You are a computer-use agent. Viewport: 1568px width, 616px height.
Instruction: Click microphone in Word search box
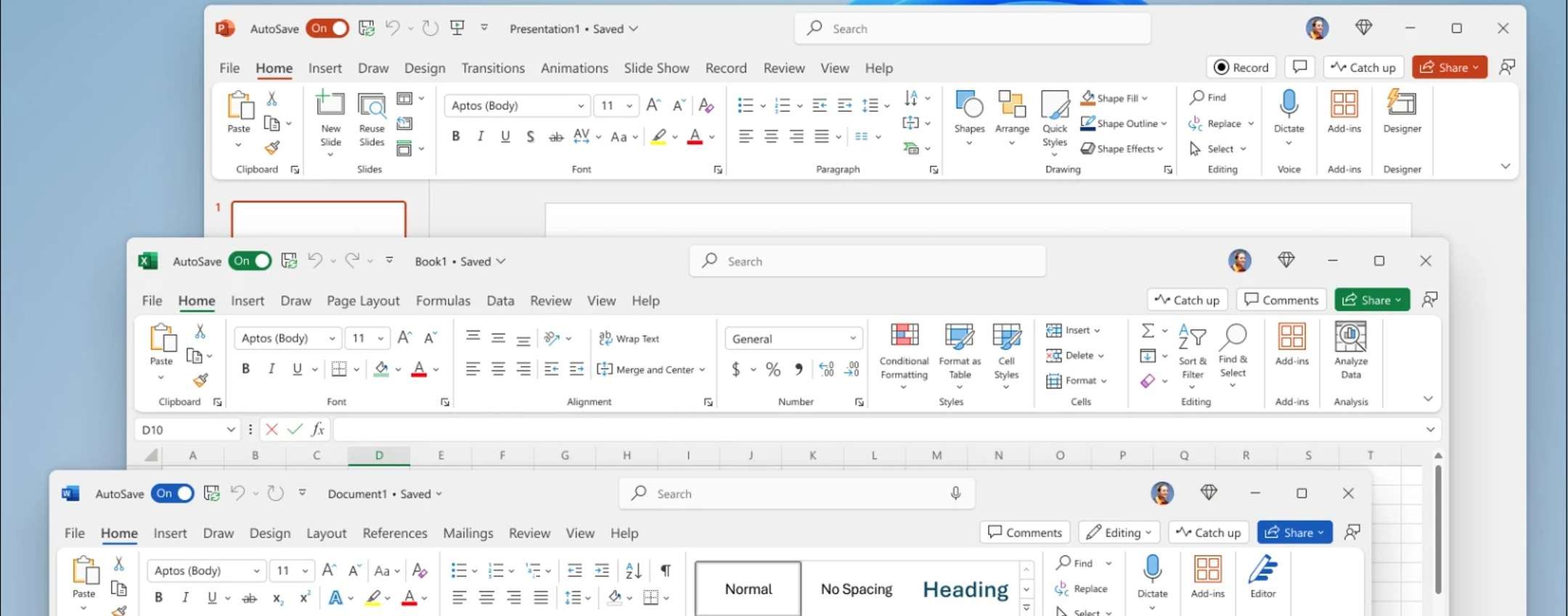pyautogui.click(x=955, y=493)
